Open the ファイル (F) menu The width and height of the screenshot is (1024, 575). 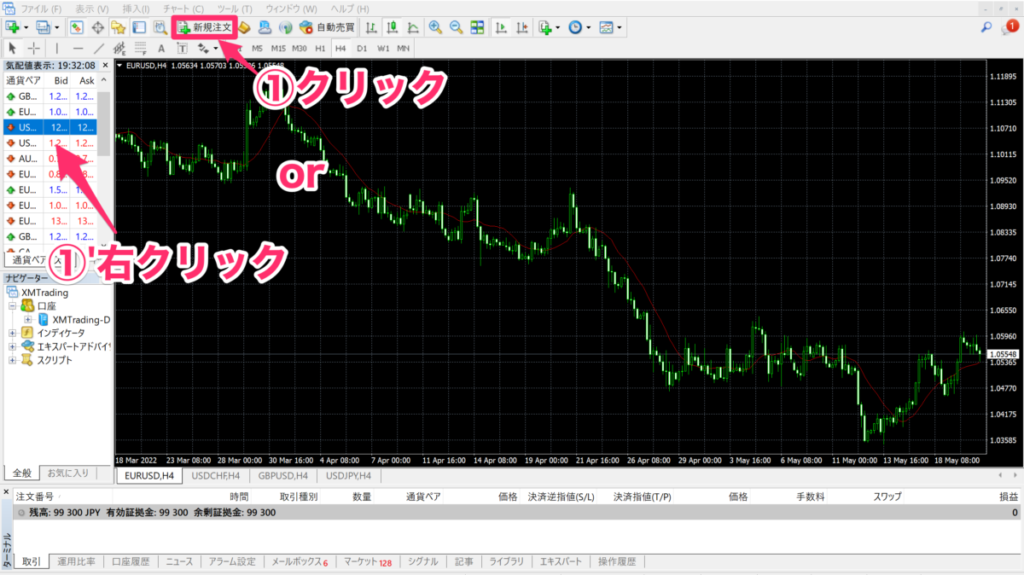(40, 9)
